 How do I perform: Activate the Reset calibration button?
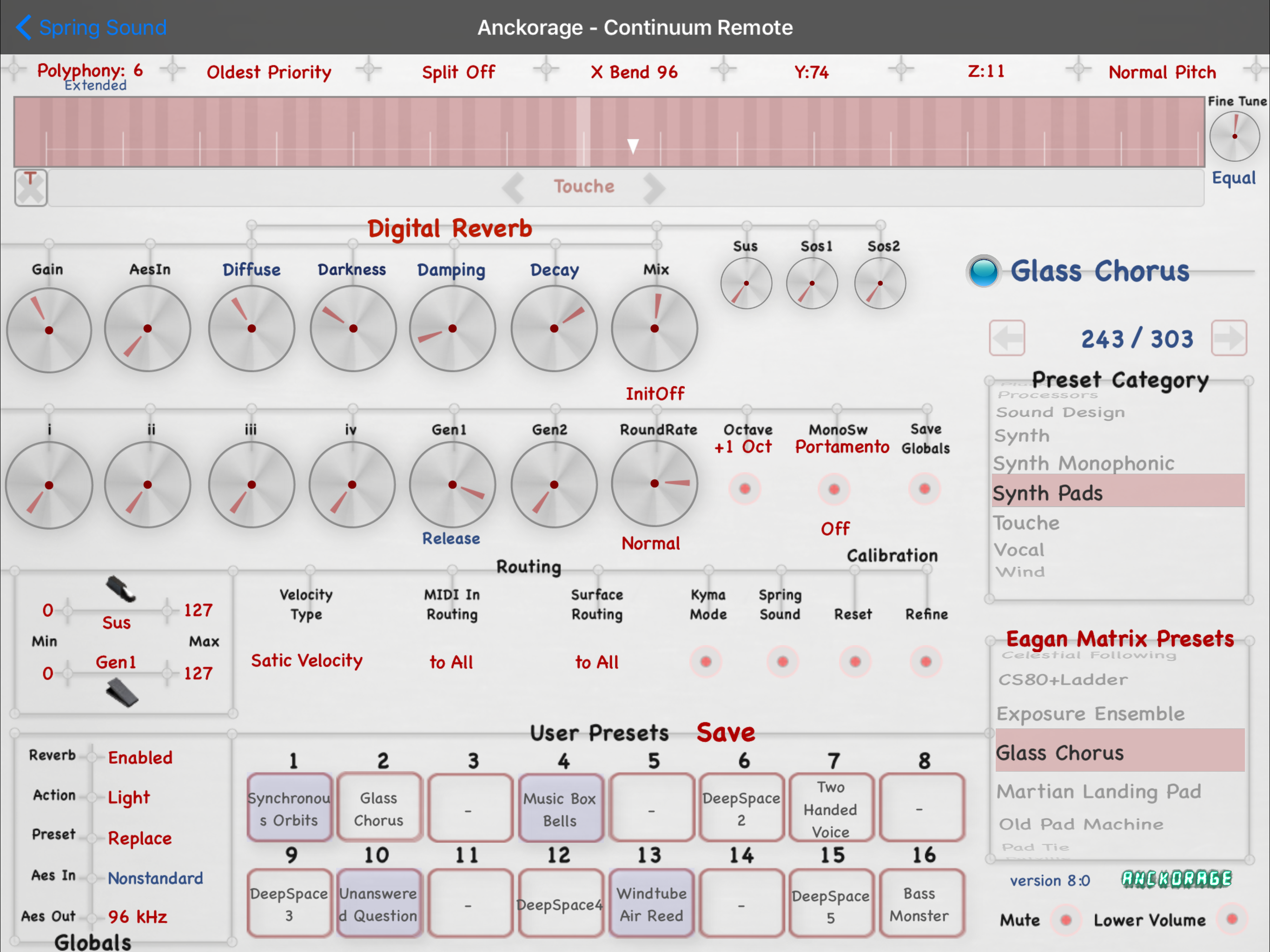pos(855,661)
